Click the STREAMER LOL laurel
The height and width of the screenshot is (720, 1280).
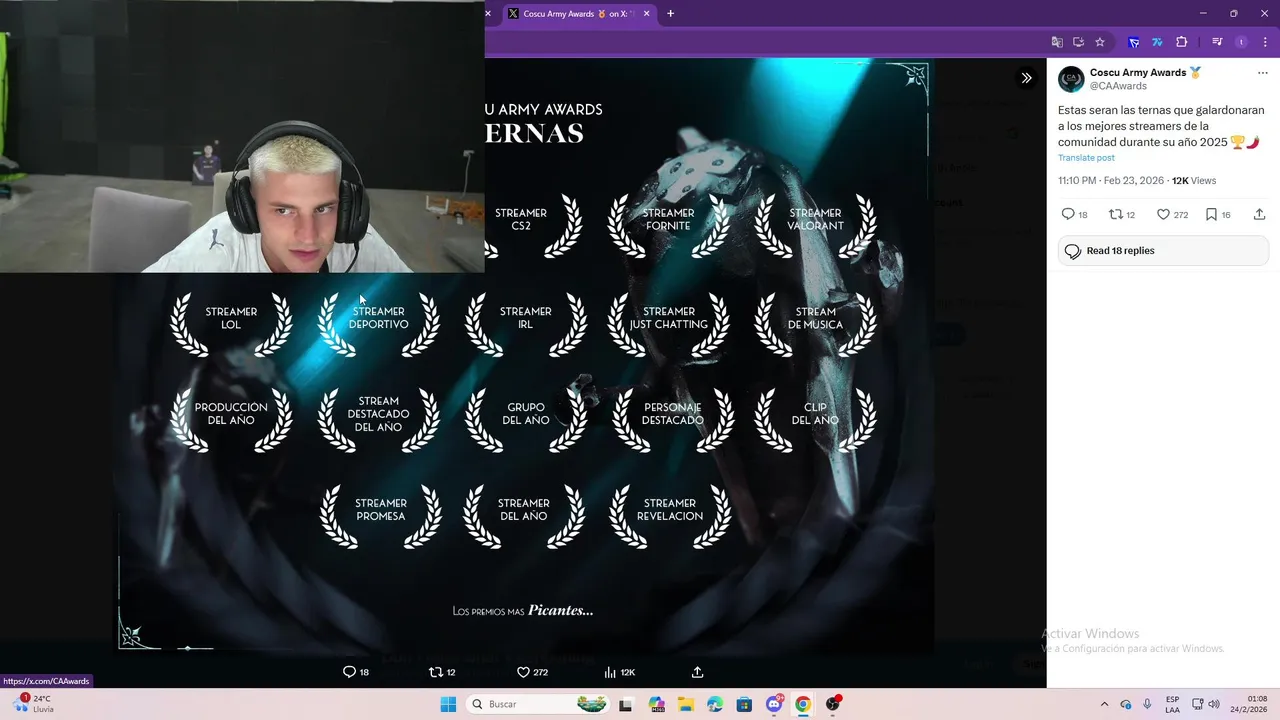(x=231, y=324)
